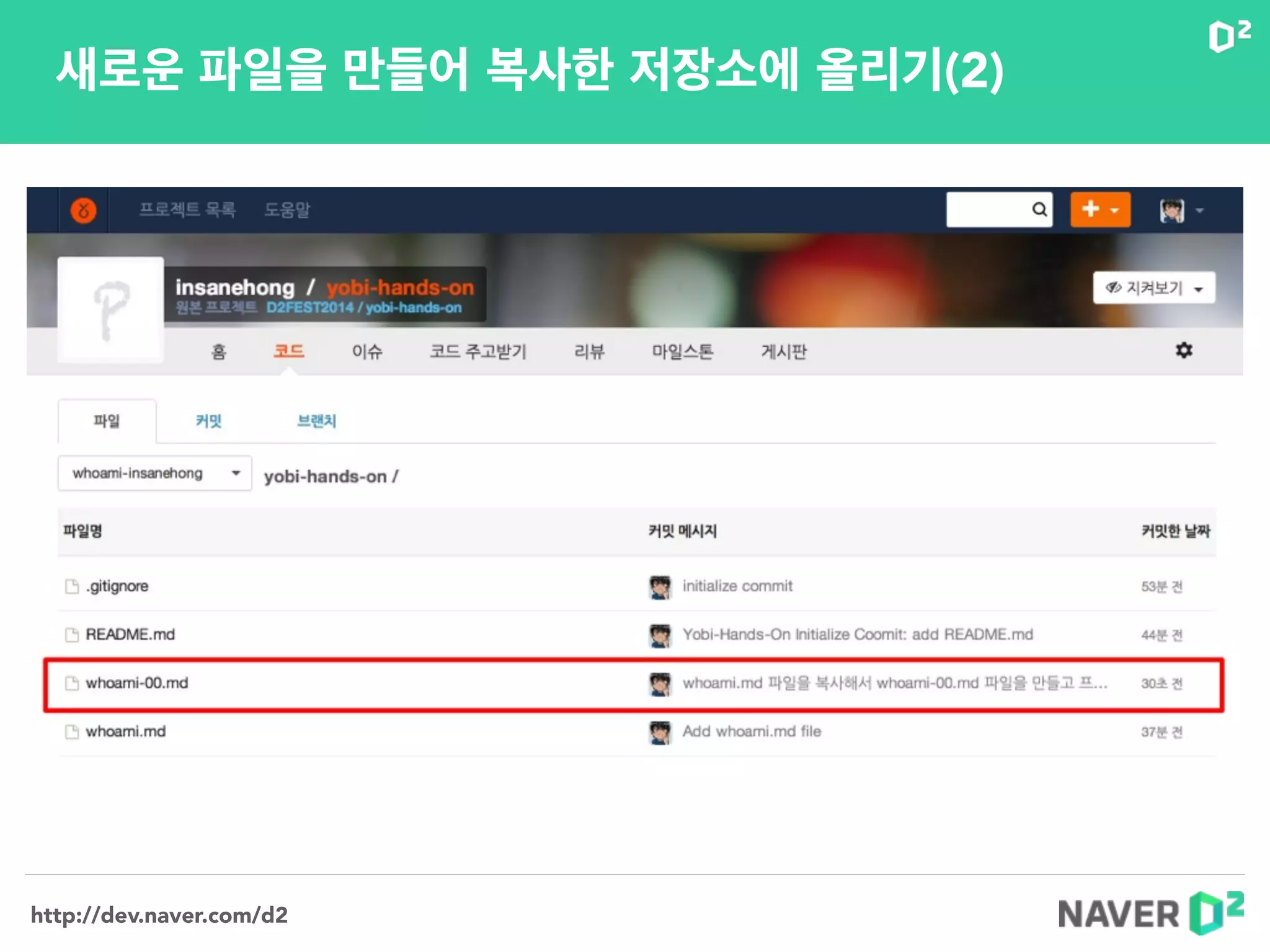Viewport: 1270px width, 952px height.
Task: Open the insanehong owner link
Action: [235, 287]
